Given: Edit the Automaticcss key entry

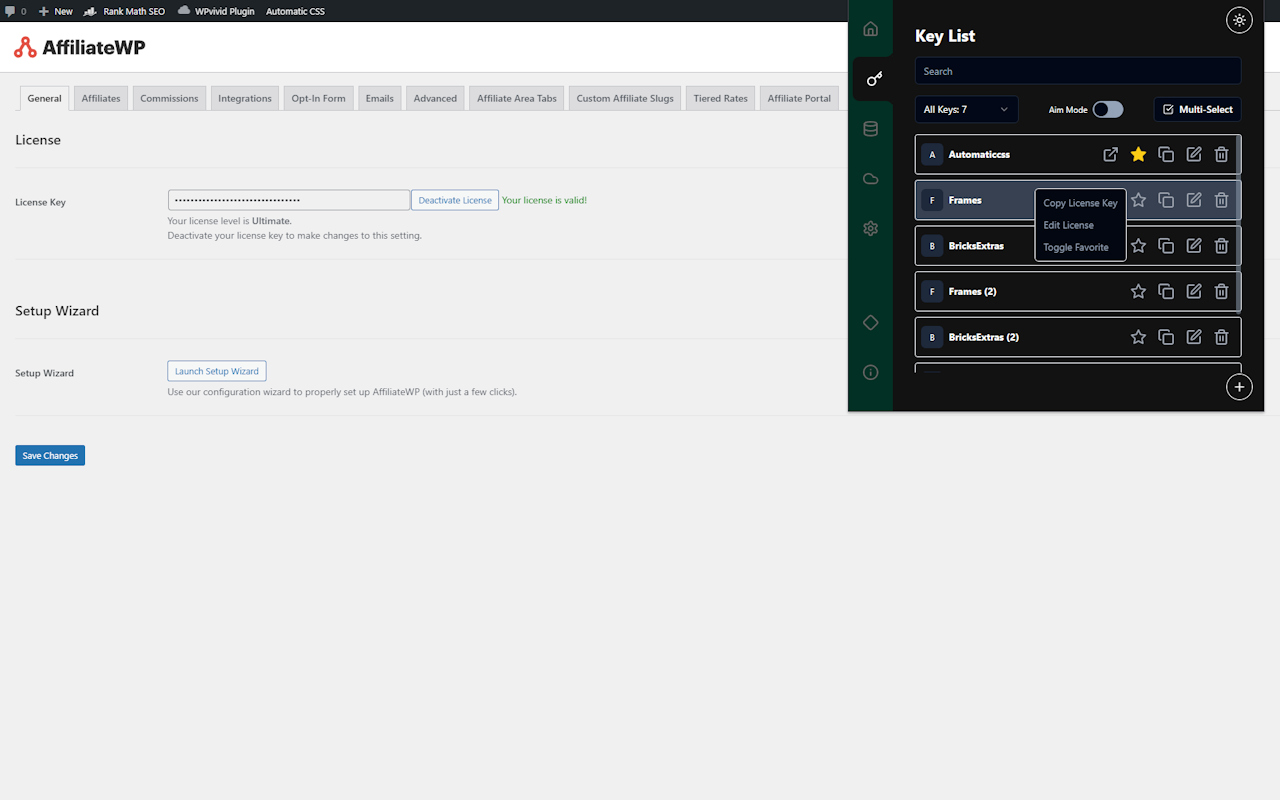Looking at the screenshot, I should [x=1194, y=154].
